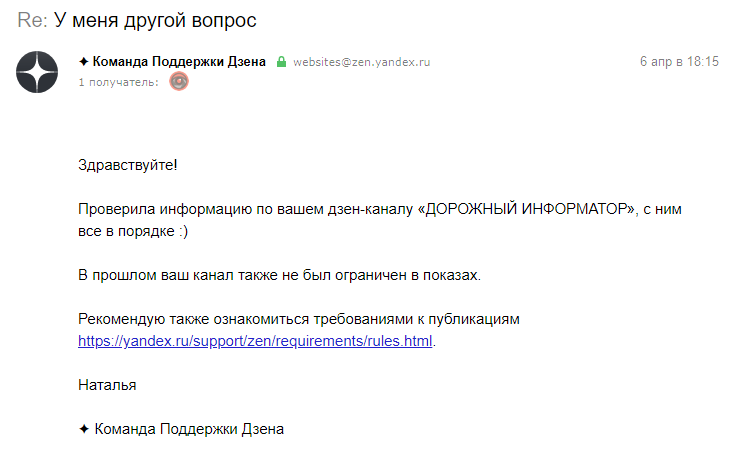Open the yandex.ru/support/zen requirements rules link
This screenshot has width=739, height=476.
255,341
